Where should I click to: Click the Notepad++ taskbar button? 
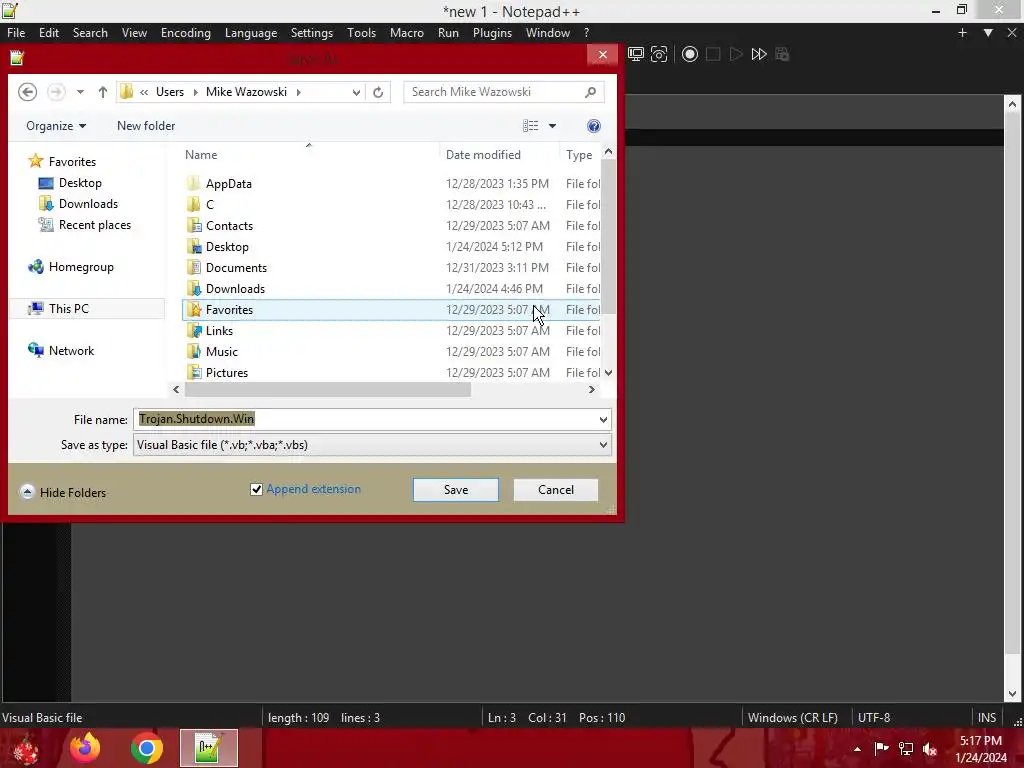(209, 748)
